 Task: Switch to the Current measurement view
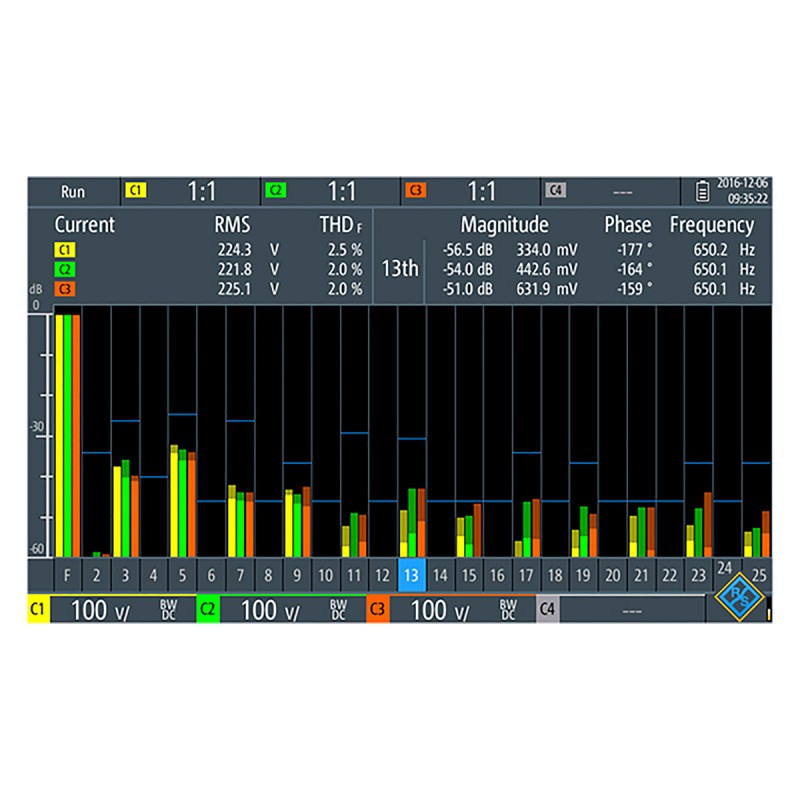[x=84, y=224]
